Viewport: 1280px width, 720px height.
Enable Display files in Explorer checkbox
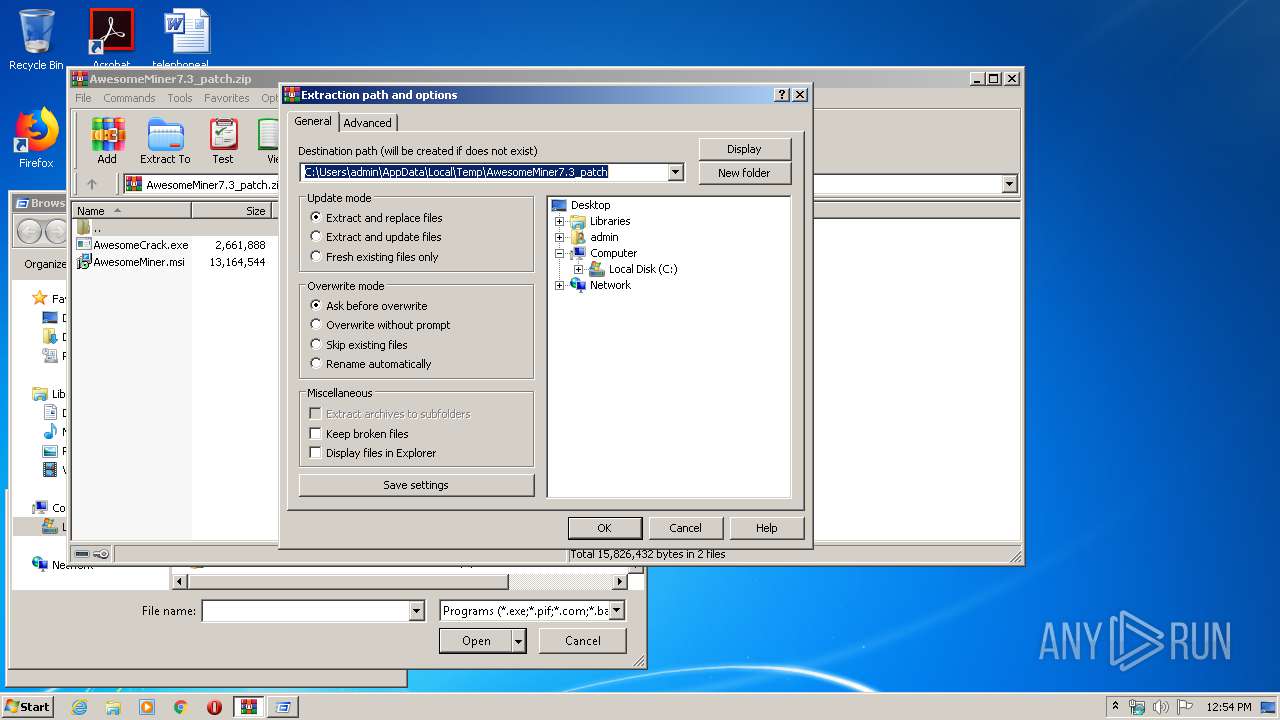[316, 453]
